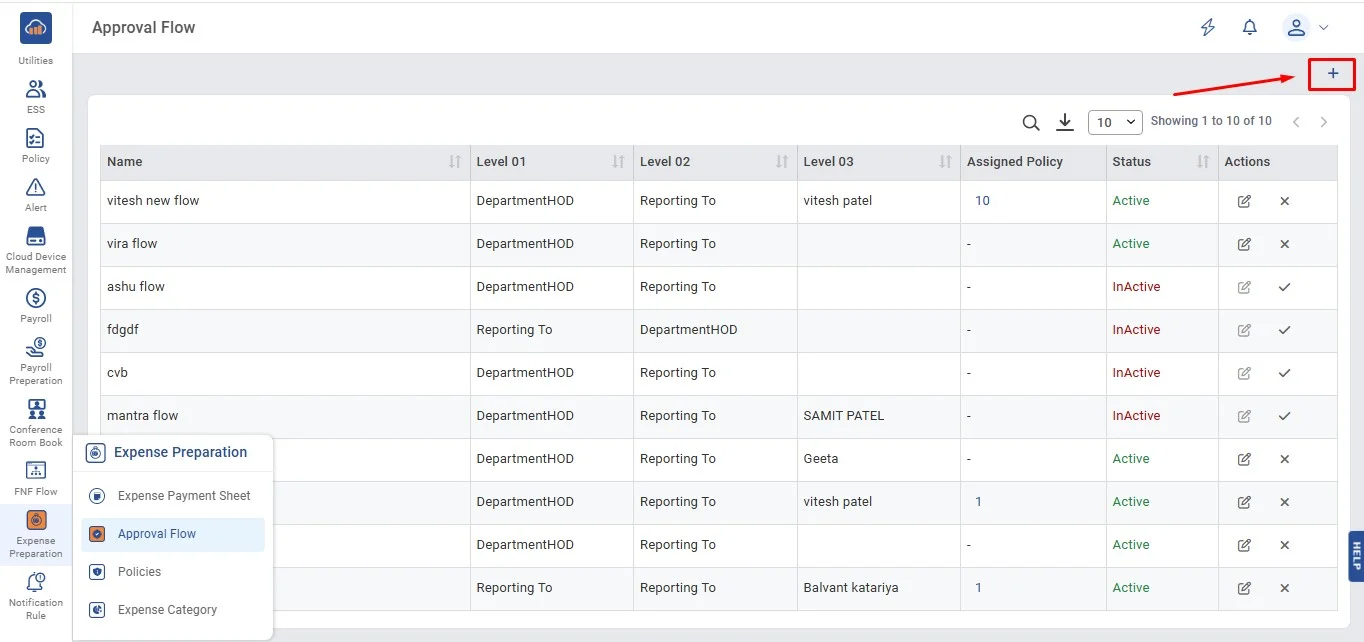Viewport: 1364px width, 642px height.
Task: Deactivate 'vira flow' using the X icon
Action: point(1284,244)
